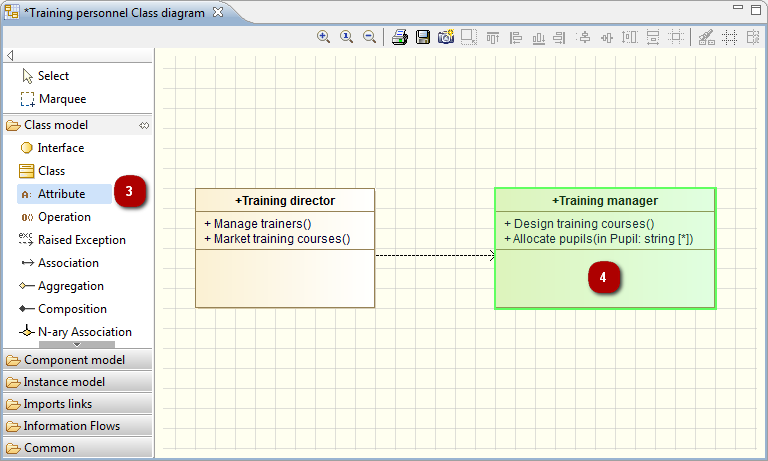Select the Training director class box
The width and height of the screenshot is (768, 461).
click(x=284, y=200)
